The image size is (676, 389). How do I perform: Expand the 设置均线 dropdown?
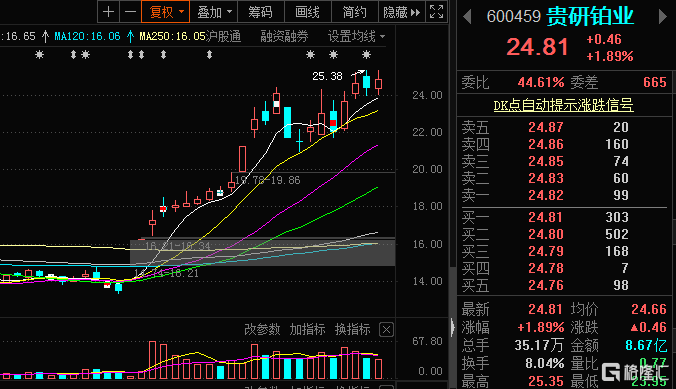pos(356,36)
